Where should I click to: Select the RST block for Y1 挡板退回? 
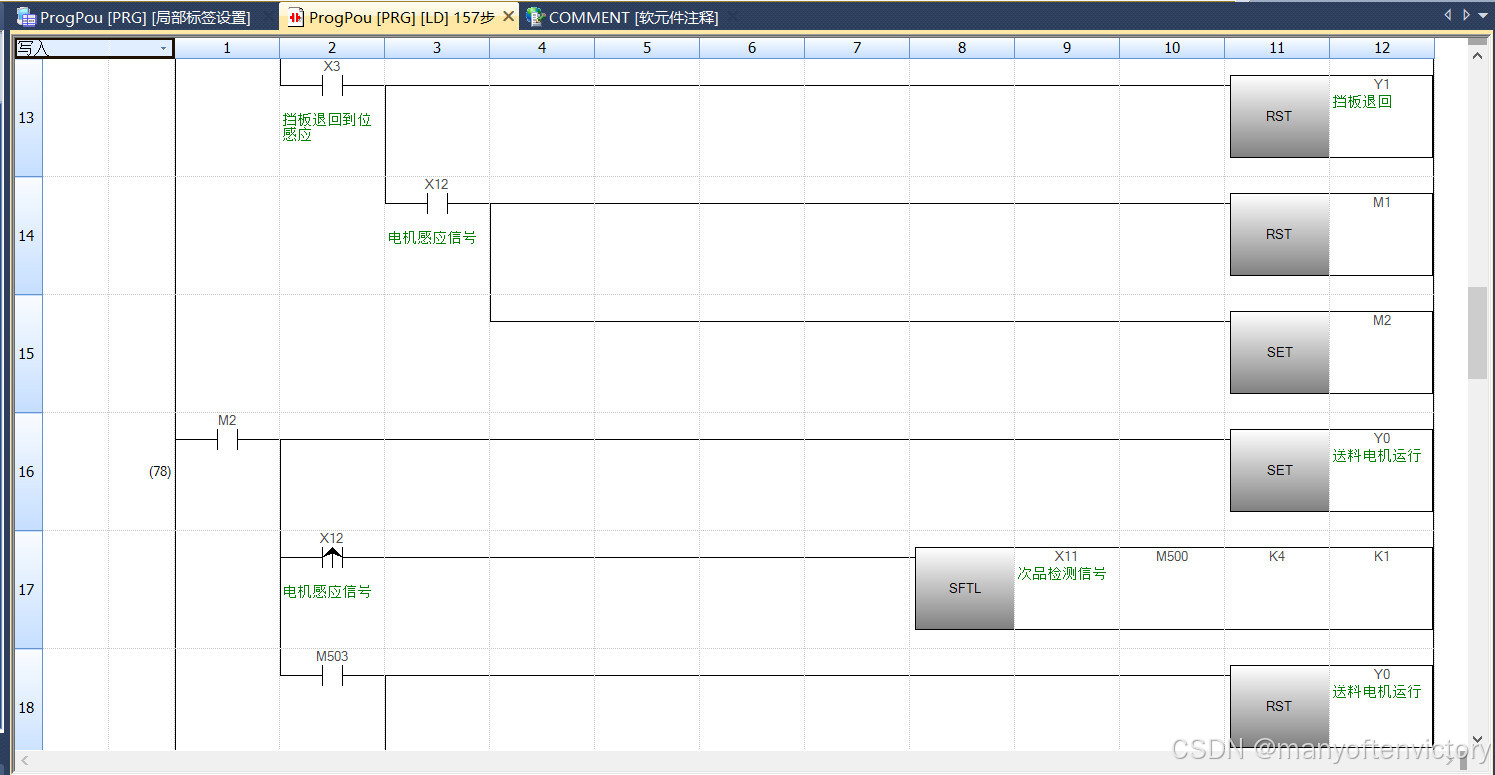click(x=1279, y=116)
